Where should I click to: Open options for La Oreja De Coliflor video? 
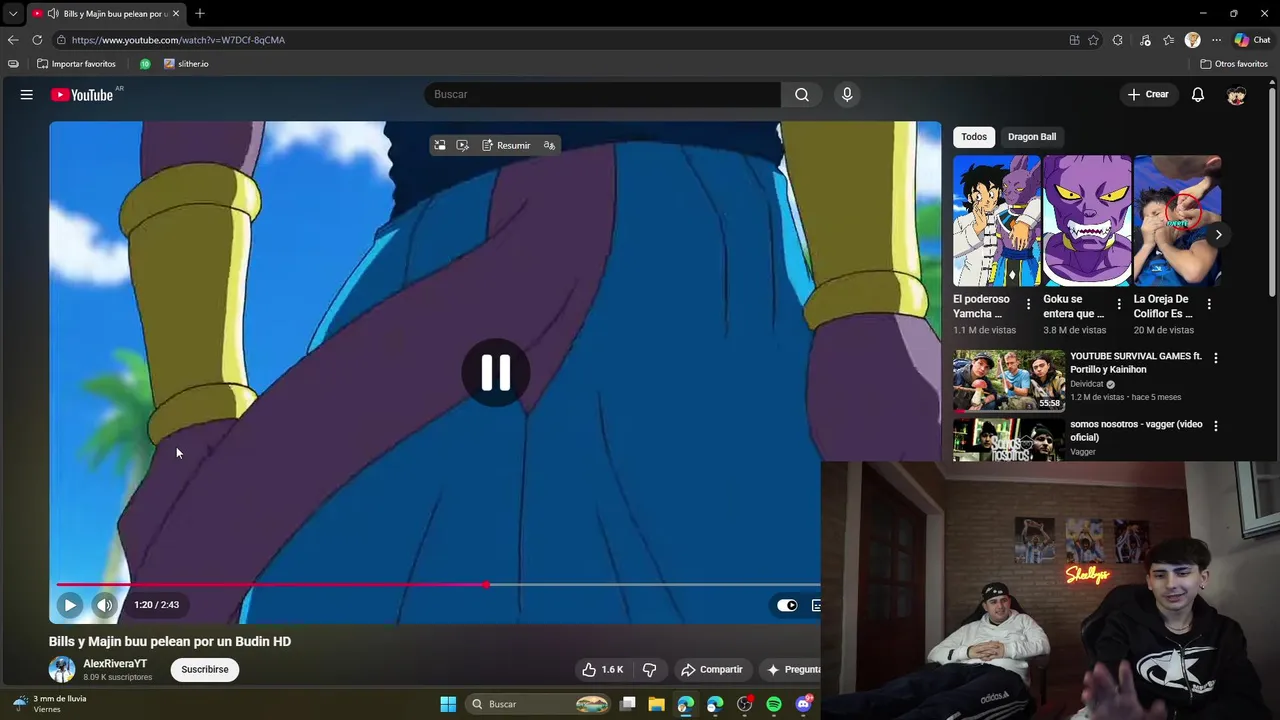click(x=1209, y=304)
